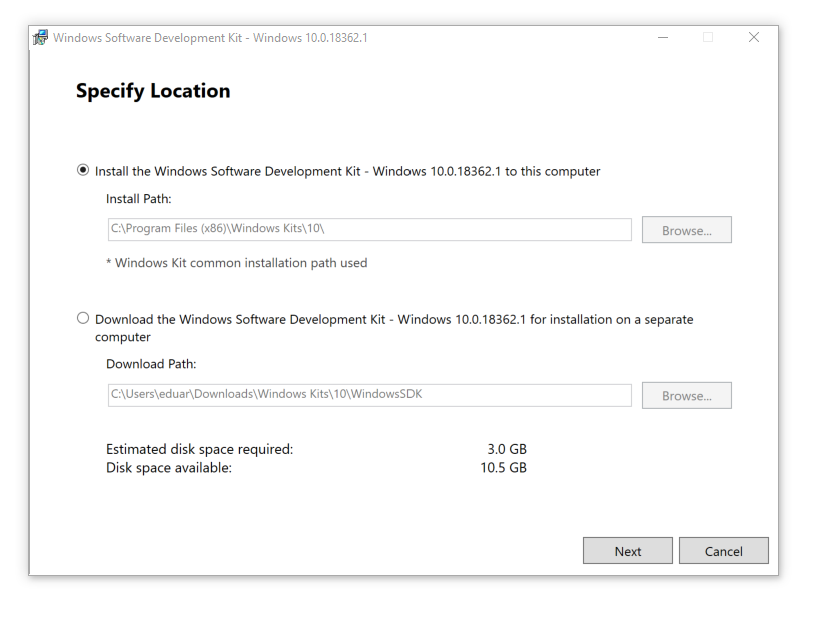Screen dimensions: 816x628
Task: Click the 'Install the Windows Software Development Kit' label
Action: (x=347, y=171)
